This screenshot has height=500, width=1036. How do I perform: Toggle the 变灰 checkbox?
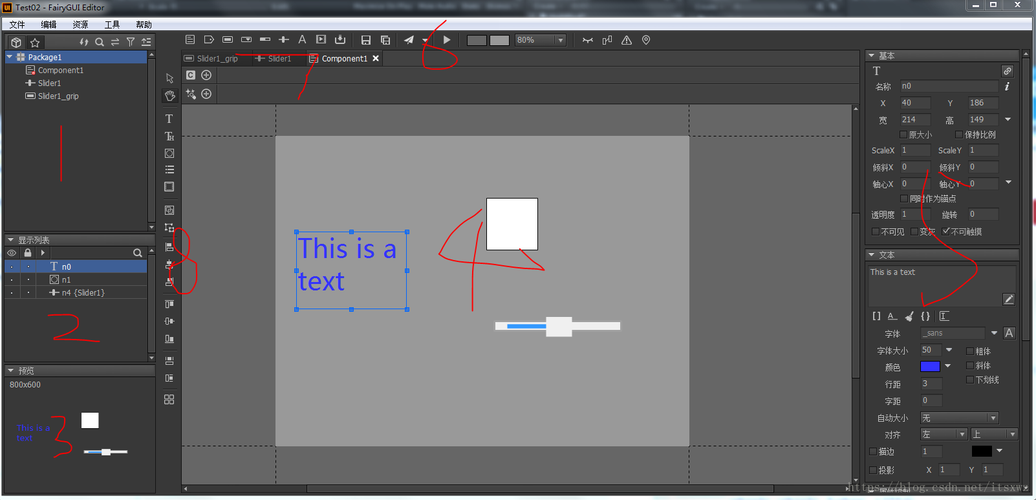click(914, 232)
